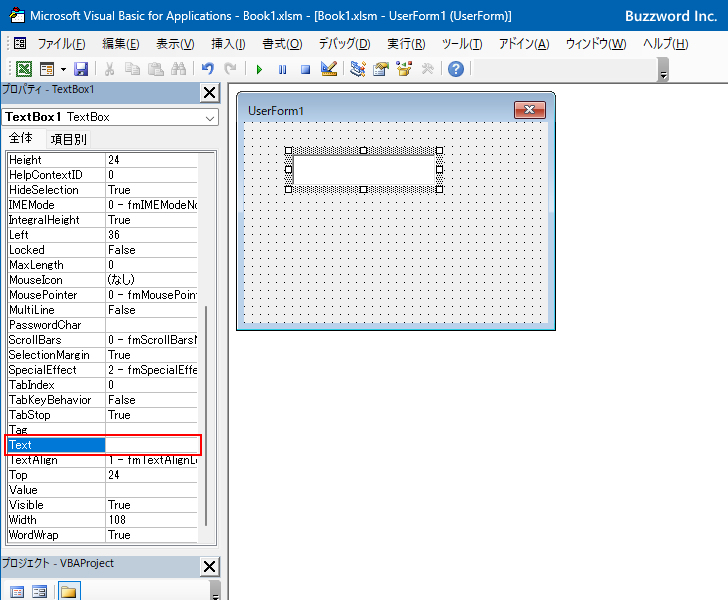Open the View Microsoft Excel icon
728x600 pixels.
(24, 69)
